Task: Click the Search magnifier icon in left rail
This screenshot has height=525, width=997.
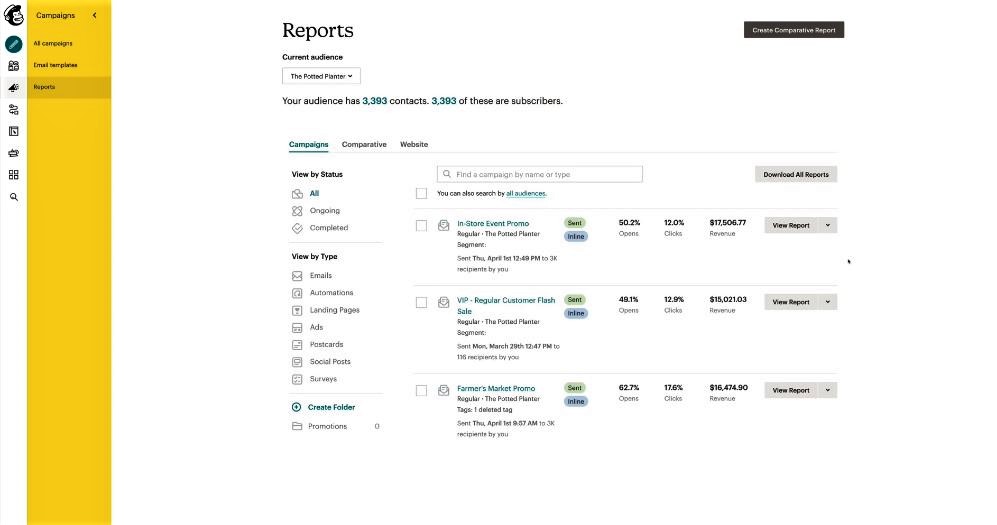Action: (13, 197)
